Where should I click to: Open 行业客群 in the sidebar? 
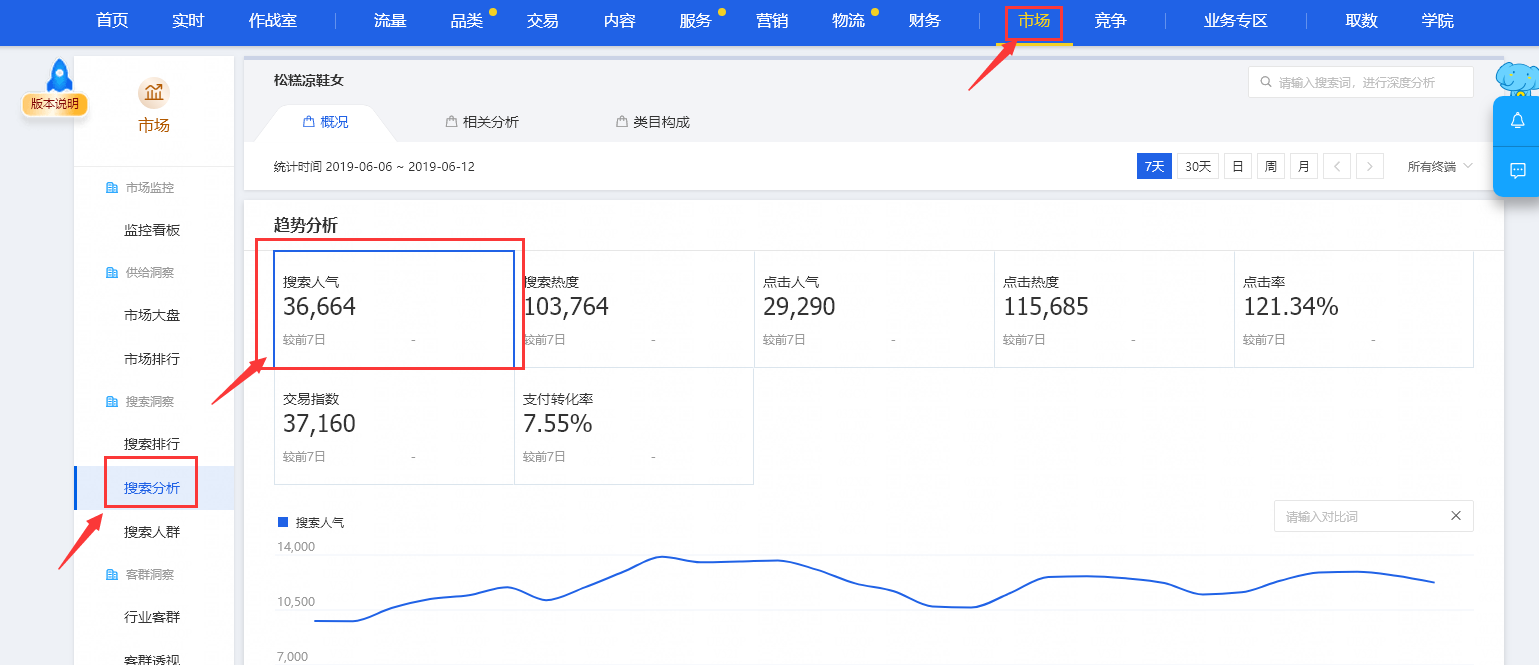pyautogui.click(x=152, y=617)
